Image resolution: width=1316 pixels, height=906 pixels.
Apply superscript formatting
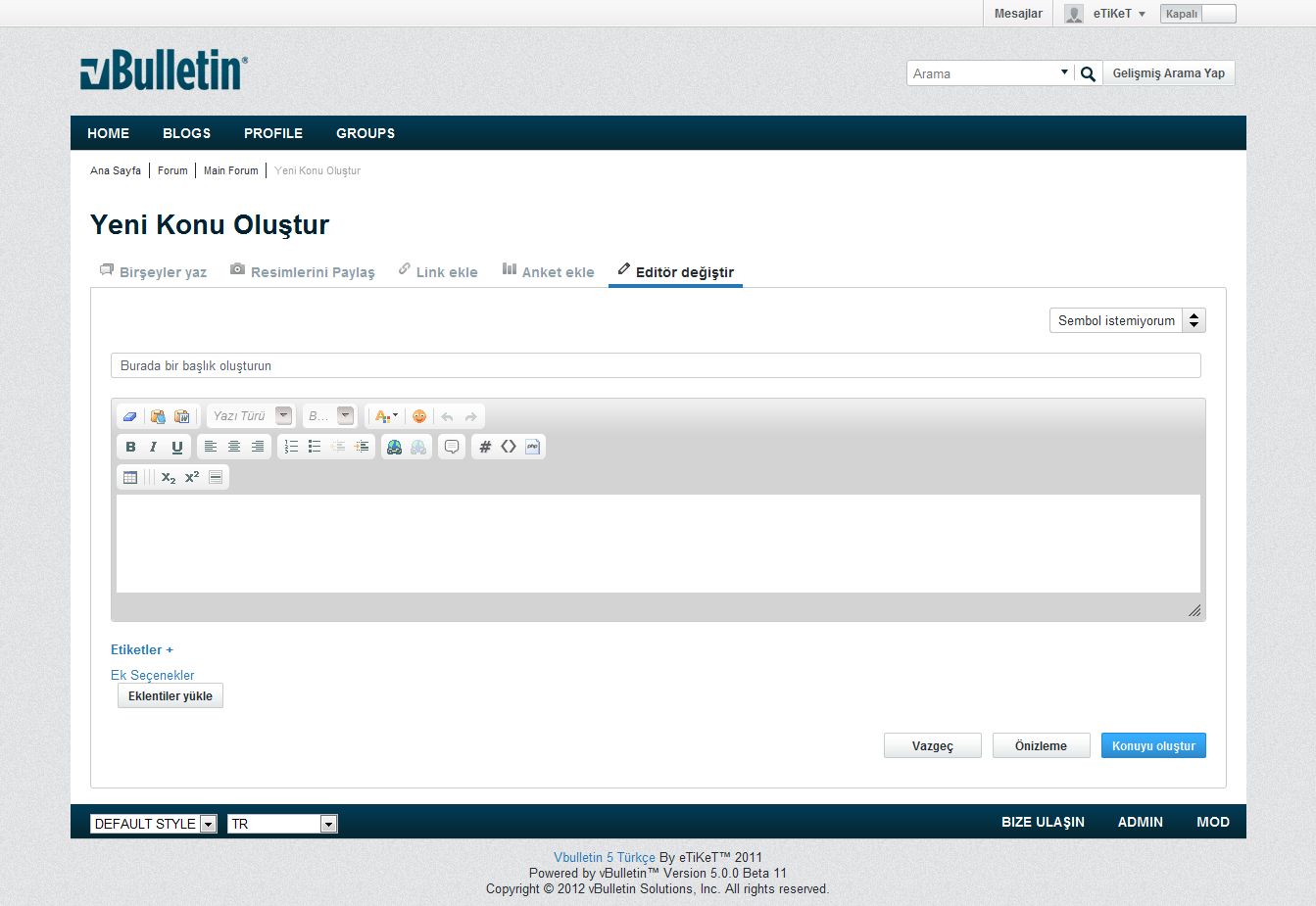(x=192, y=477)
